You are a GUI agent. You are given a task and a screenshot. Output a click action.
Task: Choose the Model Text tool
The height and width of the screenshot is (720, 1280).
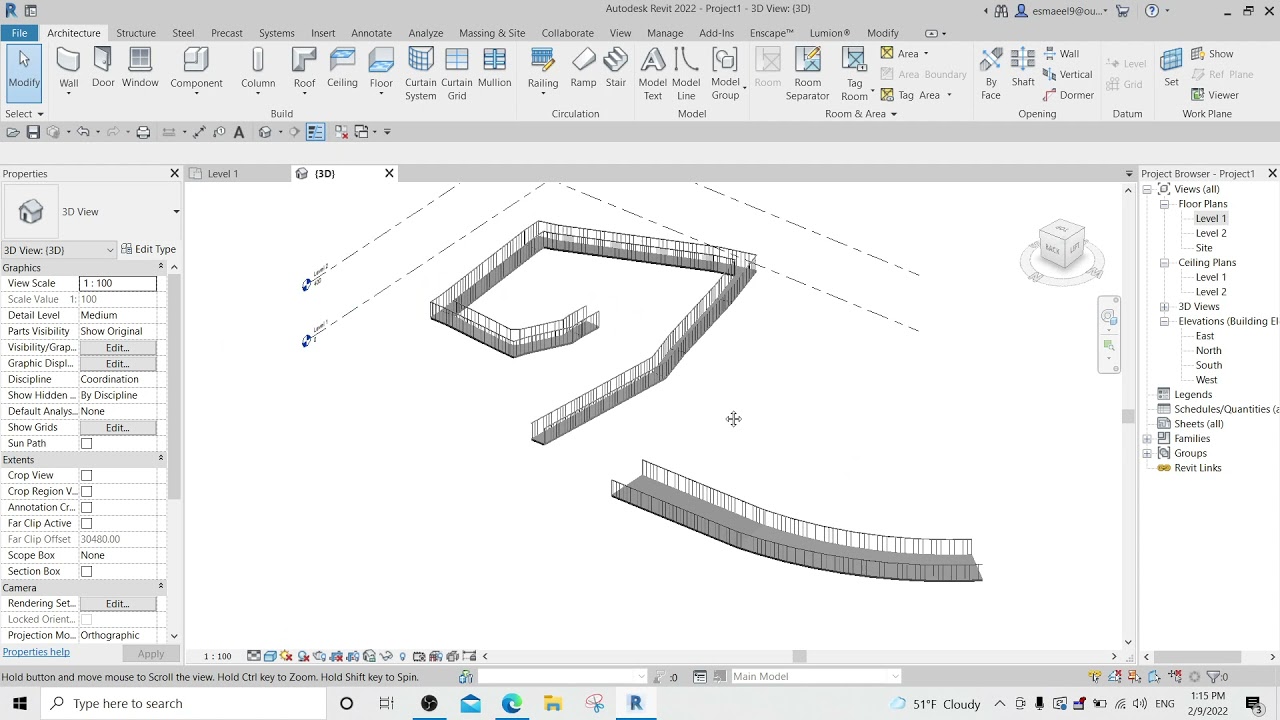click(x=653, y=74)
